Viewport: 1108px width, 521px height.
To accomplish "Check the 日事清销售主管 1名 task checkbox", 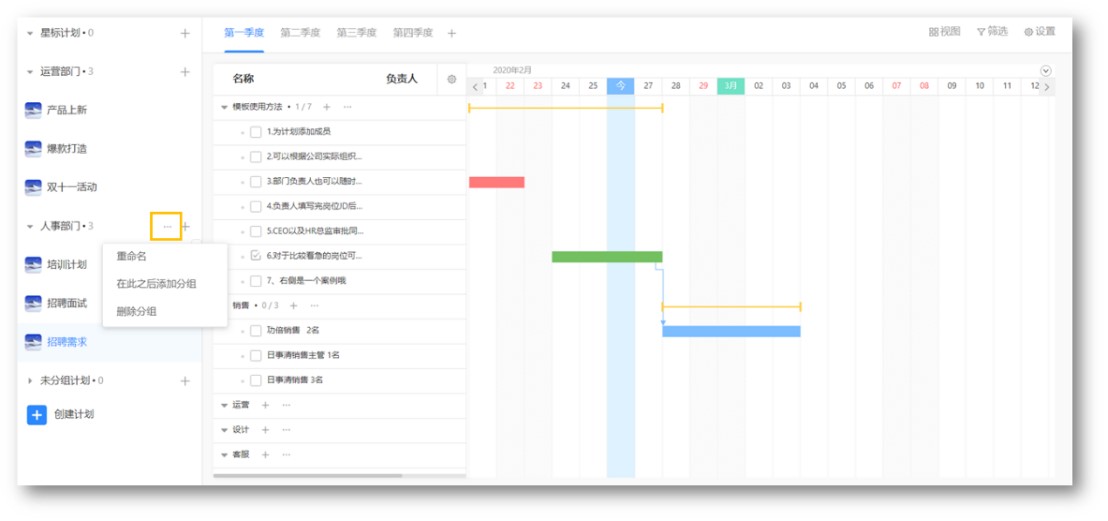I will pos(256,355).
